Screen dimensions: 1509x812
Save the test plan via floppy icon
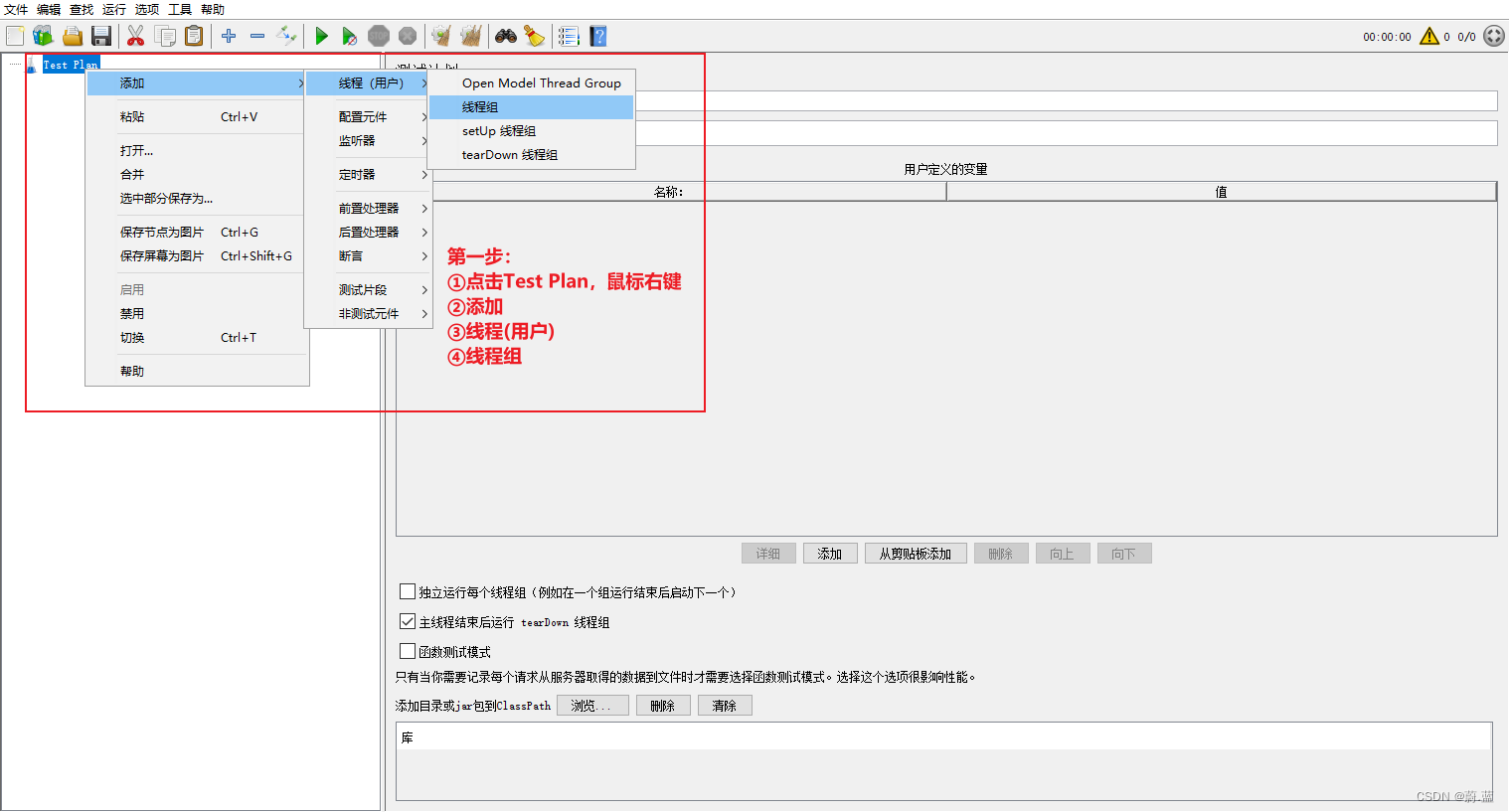pyautogui.click(x=100, y=37)
